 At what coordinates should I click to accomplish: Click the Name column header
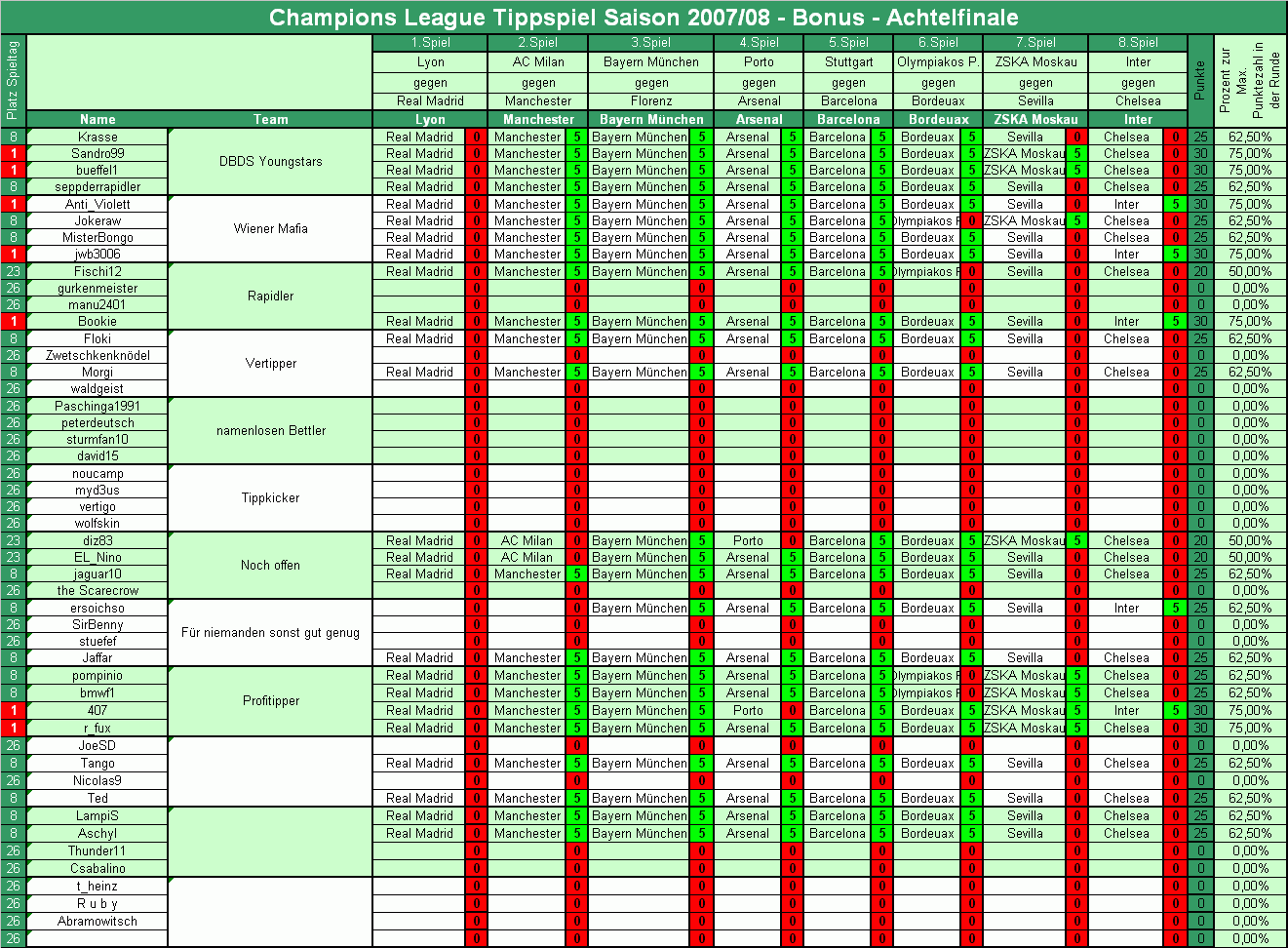pyautogui.click(x=98, y=119)
